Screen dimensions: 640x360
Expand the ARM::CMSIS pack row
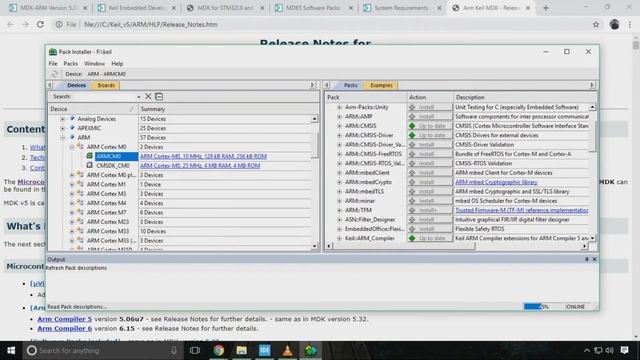tap(339, 126)
